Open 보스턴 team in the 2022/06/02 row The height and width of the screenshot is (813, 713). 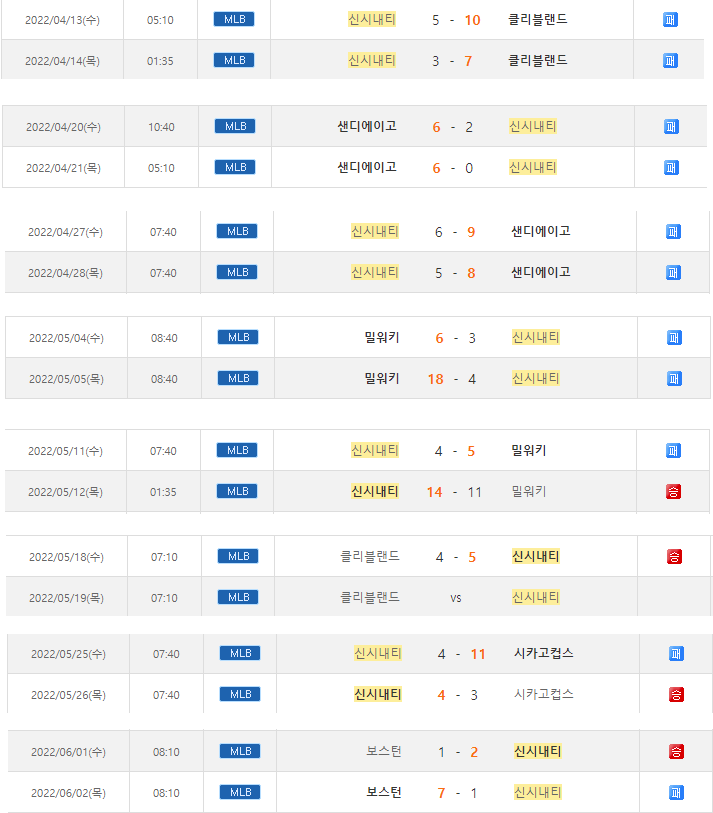[x=384, y=792]
